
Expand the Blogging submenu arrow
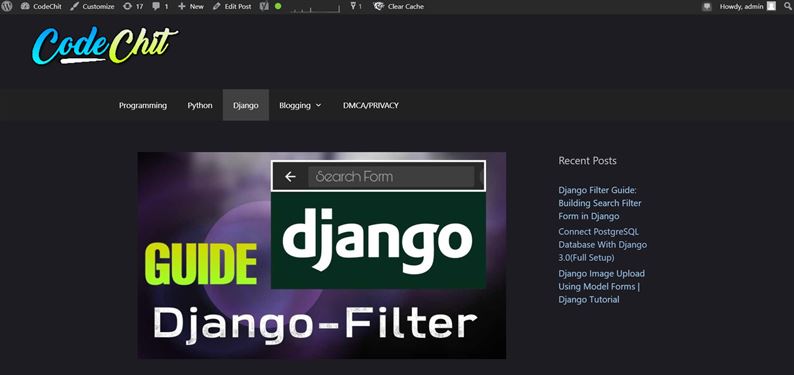pyautogui.click(x=319, y=105)
